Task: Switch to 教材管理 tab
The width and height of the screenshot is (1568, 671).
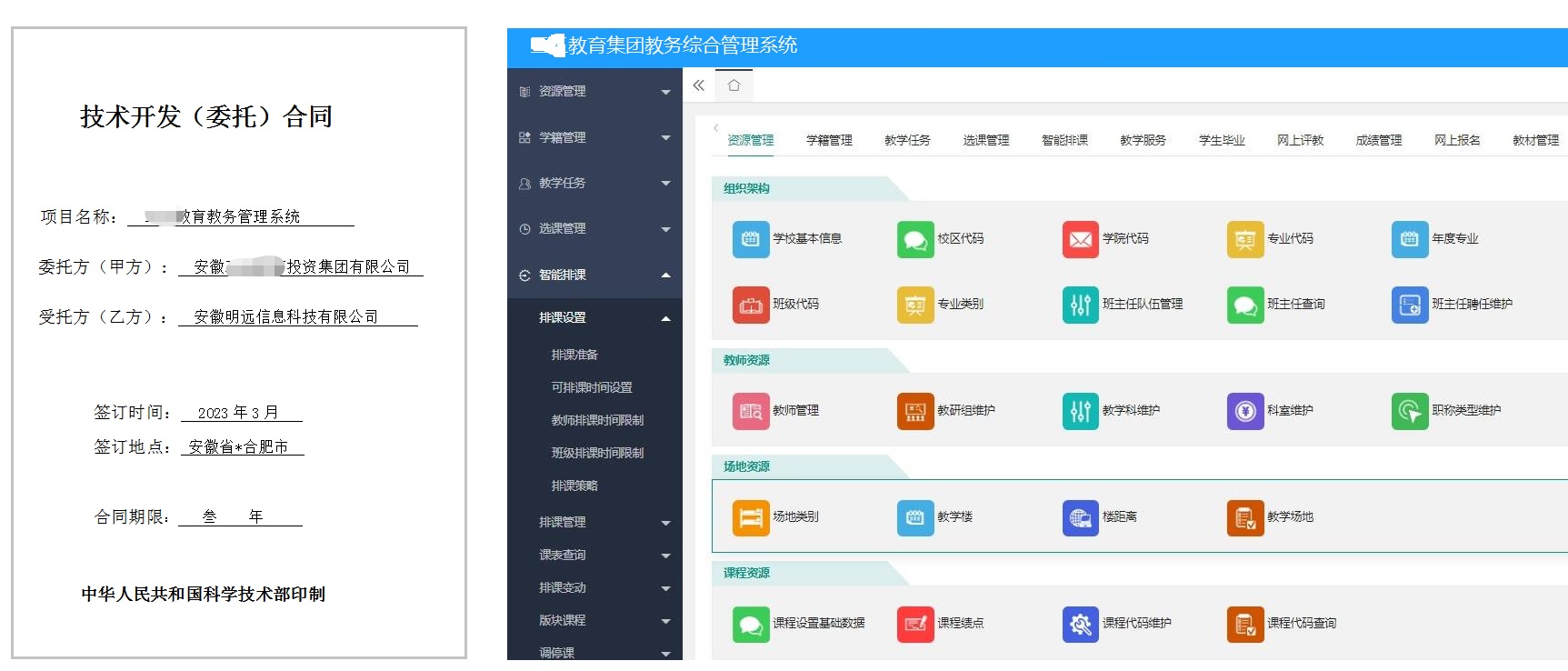Action: pyautogui.click(x=1535, y=140)
